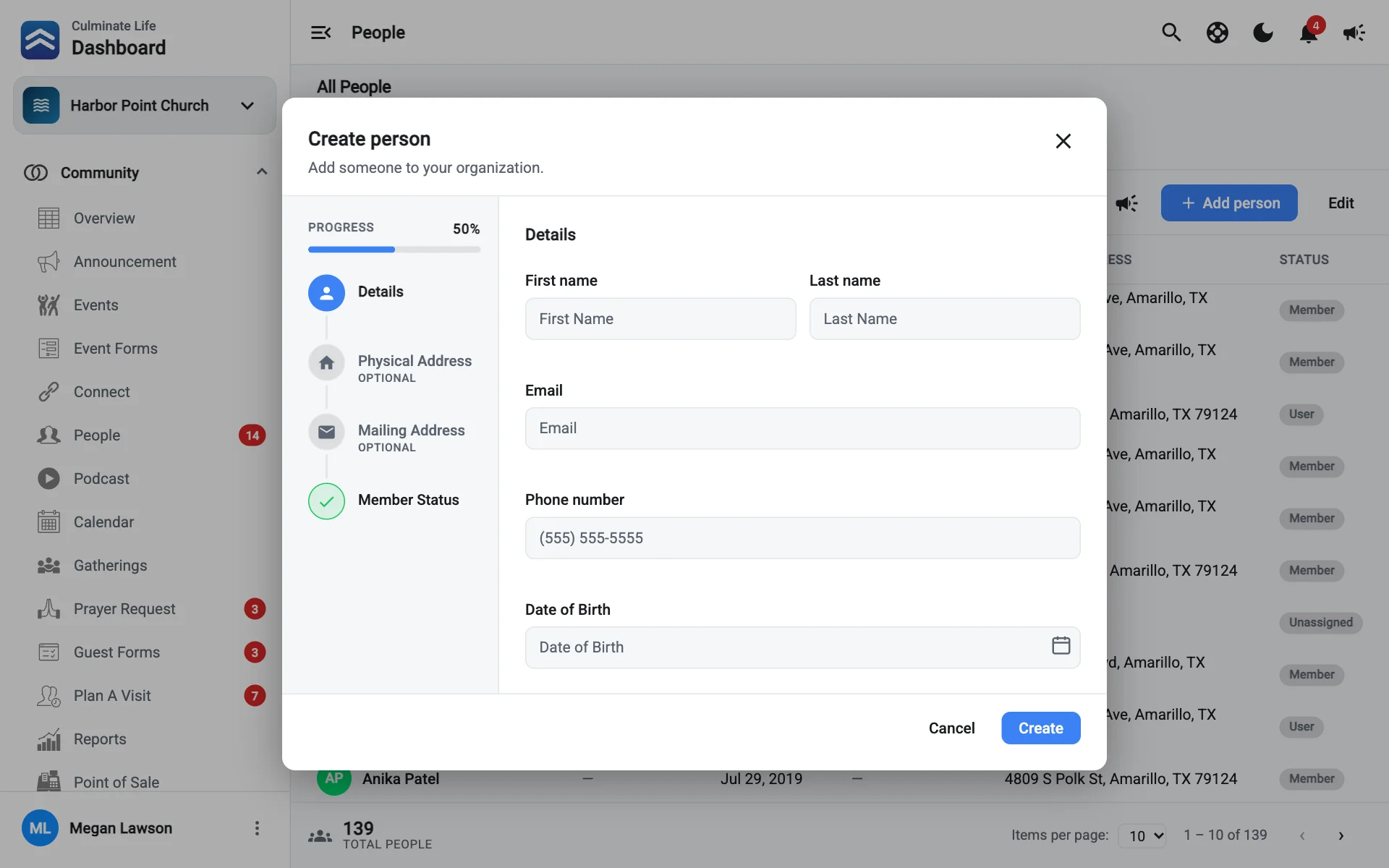
Task: Open notifications bell with badge 4
Action: 1309,33
